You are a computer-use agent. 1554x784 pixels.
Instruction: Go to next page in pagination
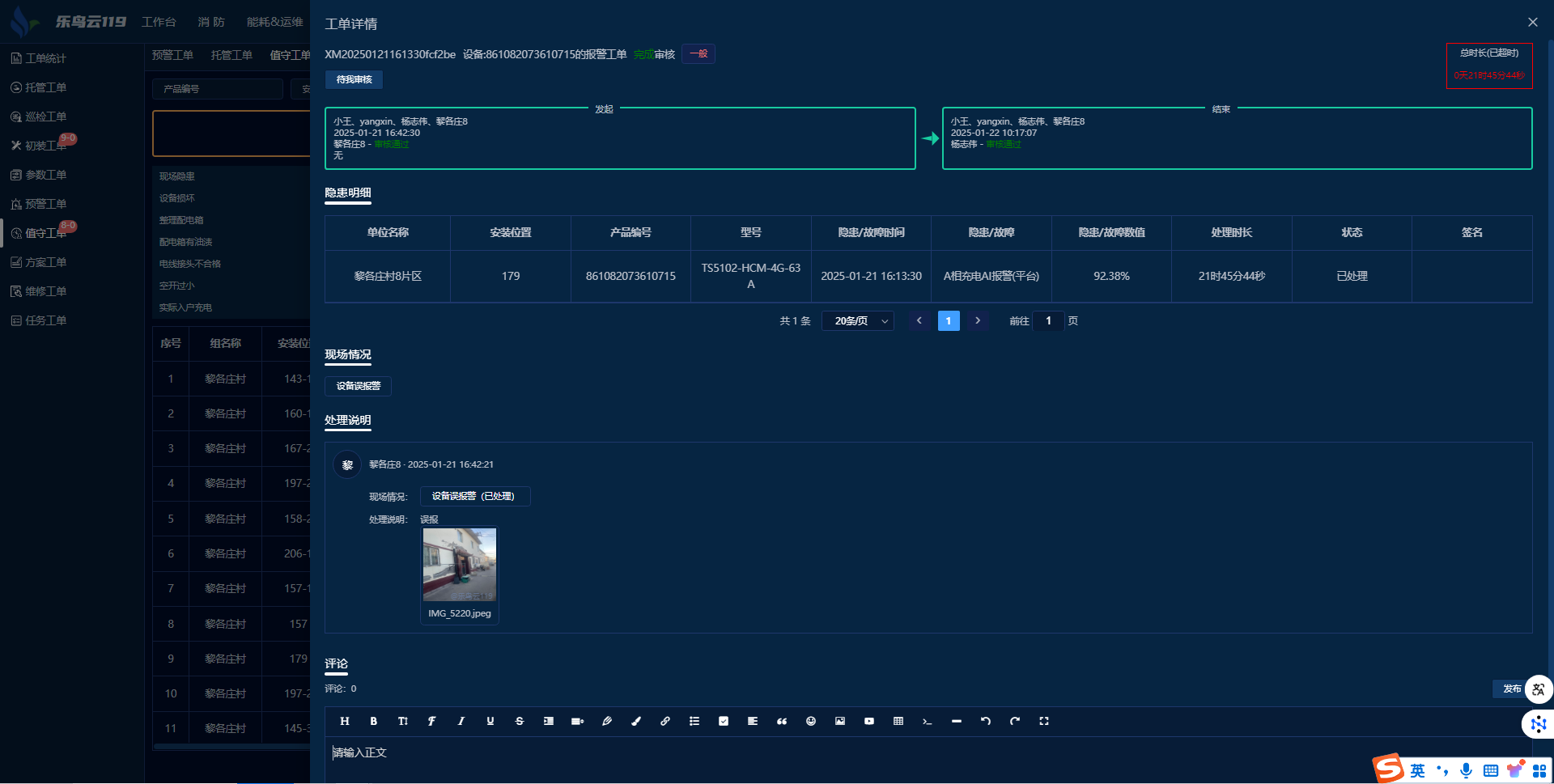point(978,321)
